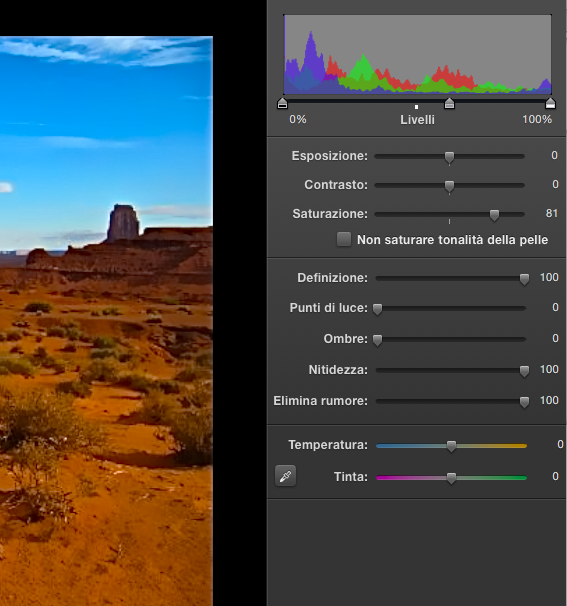Click the white balance eyedropper icon

pyautogui.click(x=285, y=475)
